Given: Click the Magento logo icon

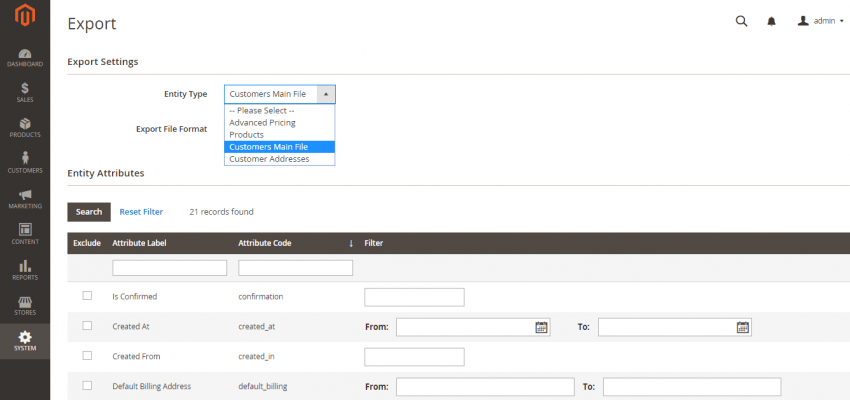Looking at the screenshot, I should click(25, 15).
